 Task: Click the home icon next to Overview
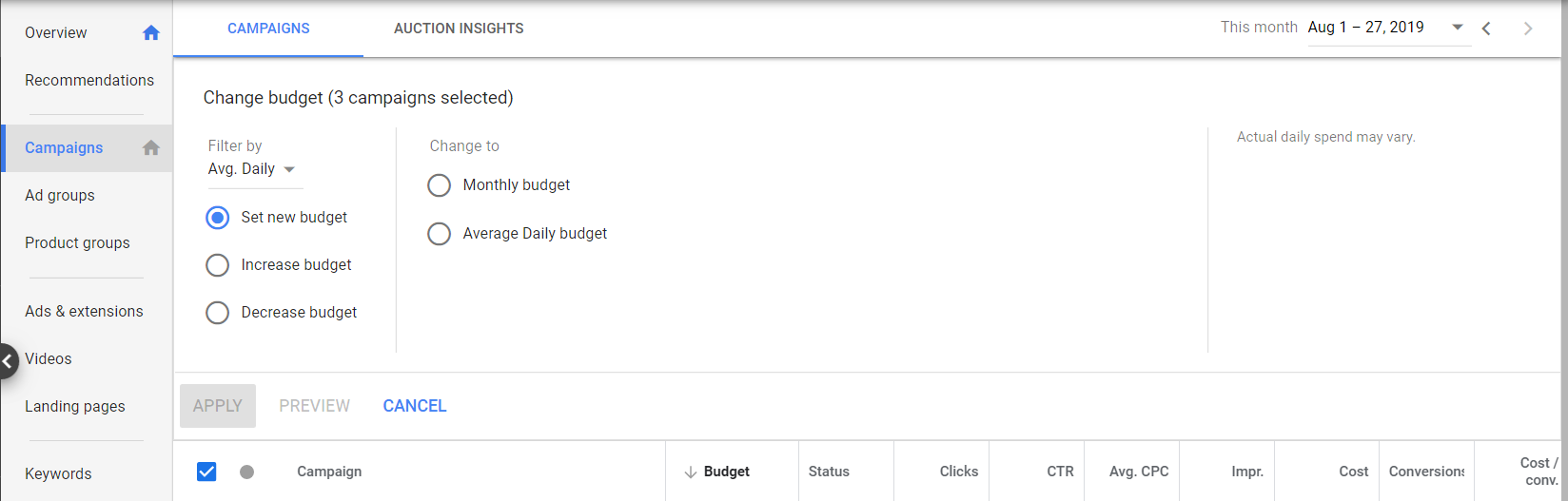(x=150, y=33)
